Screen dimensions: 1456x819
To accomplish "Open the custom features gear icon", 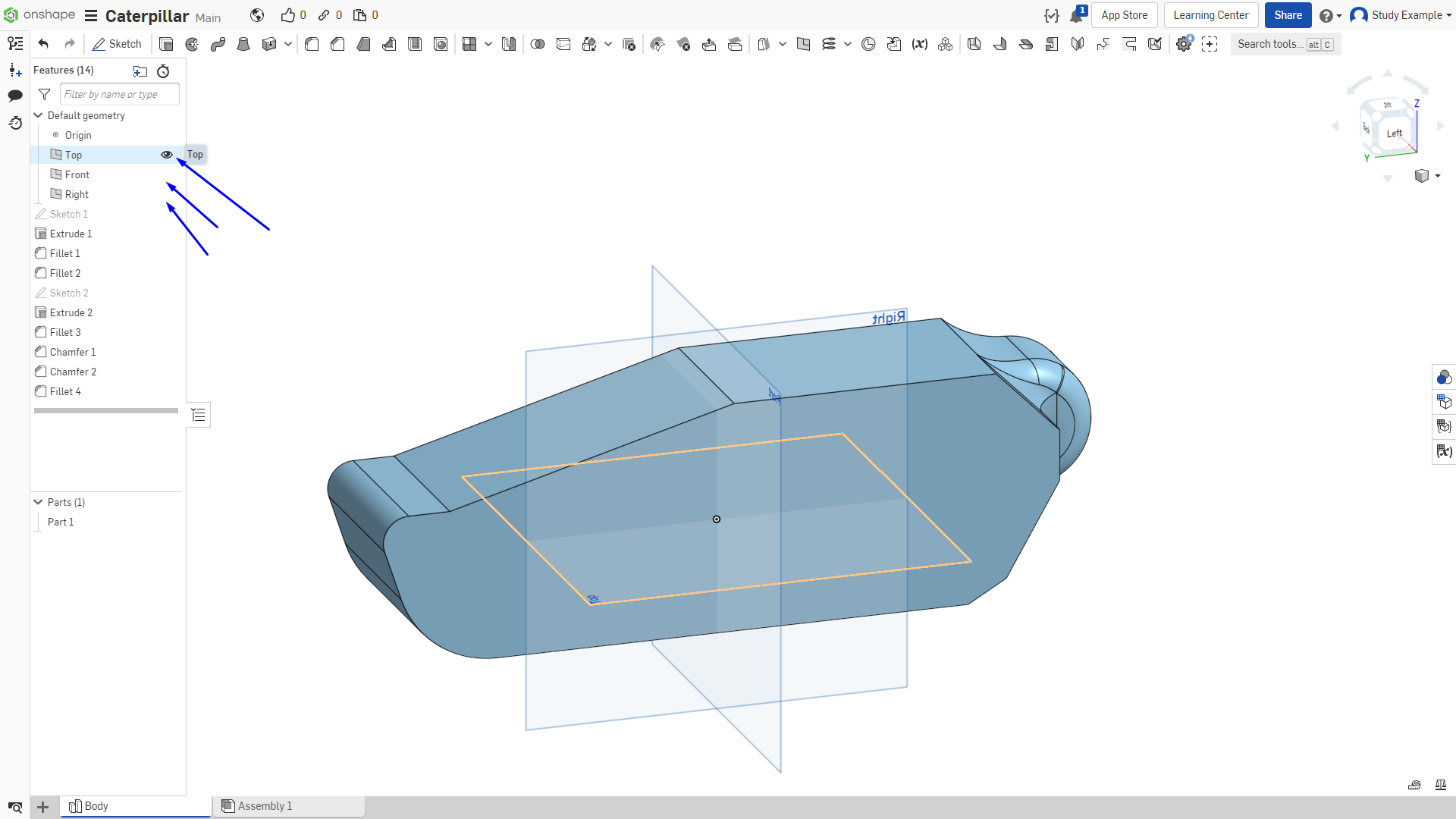I will click(1184, 44).
